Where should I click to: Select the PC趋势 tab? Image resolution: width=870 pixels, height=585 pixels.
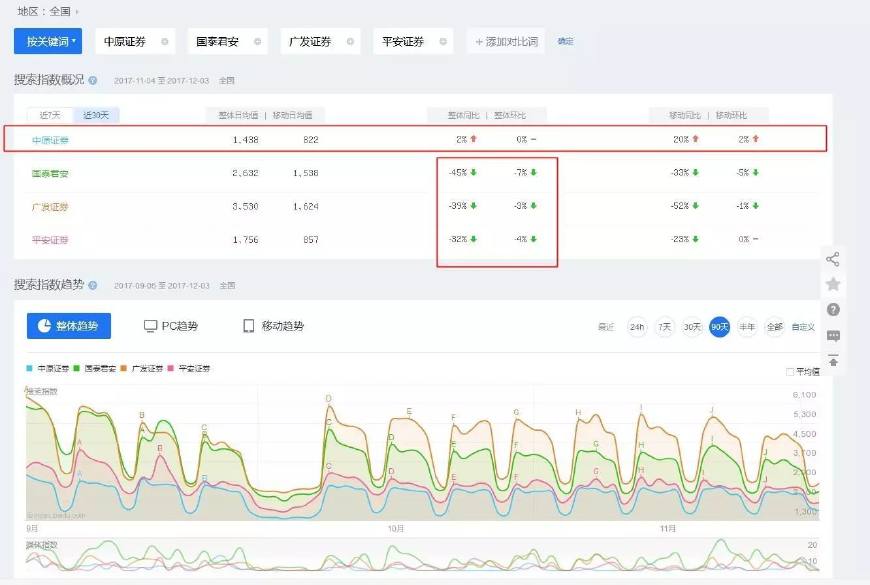click(x=171, y=326)
